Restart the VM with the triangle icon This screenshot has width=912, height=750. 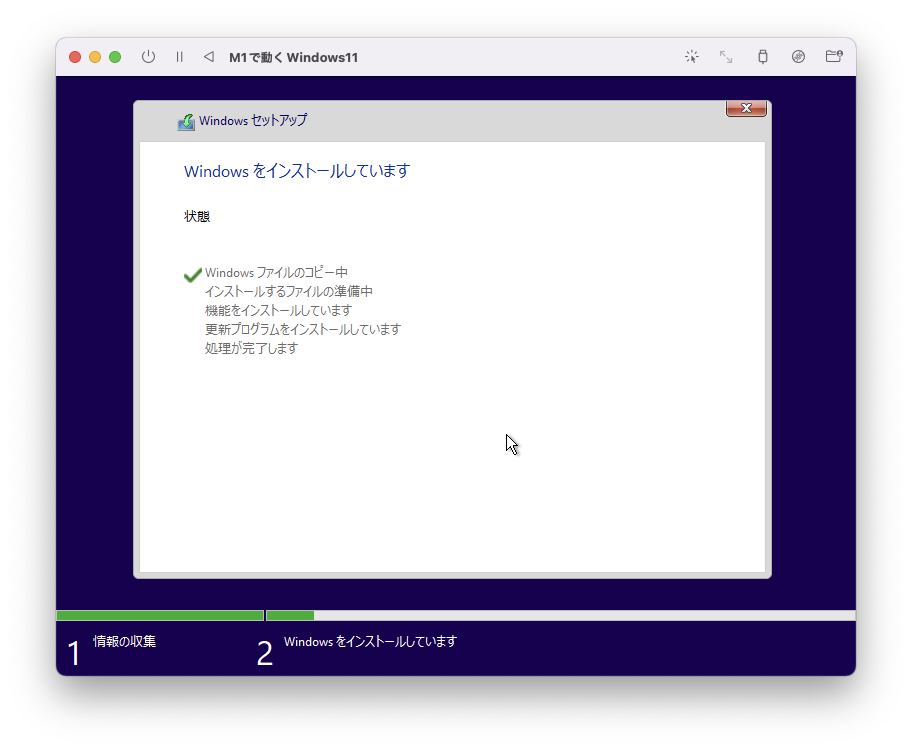point(209,57)
